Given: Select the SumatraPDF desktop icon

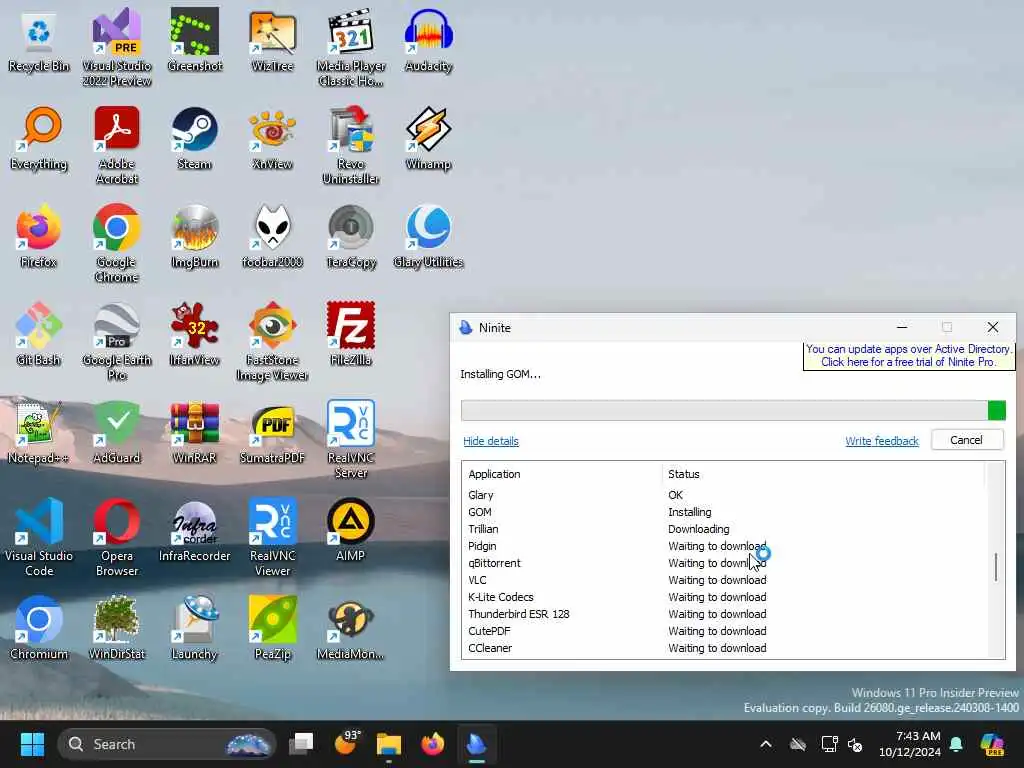Looking at the screenshot, I should (x=272, y=433).
